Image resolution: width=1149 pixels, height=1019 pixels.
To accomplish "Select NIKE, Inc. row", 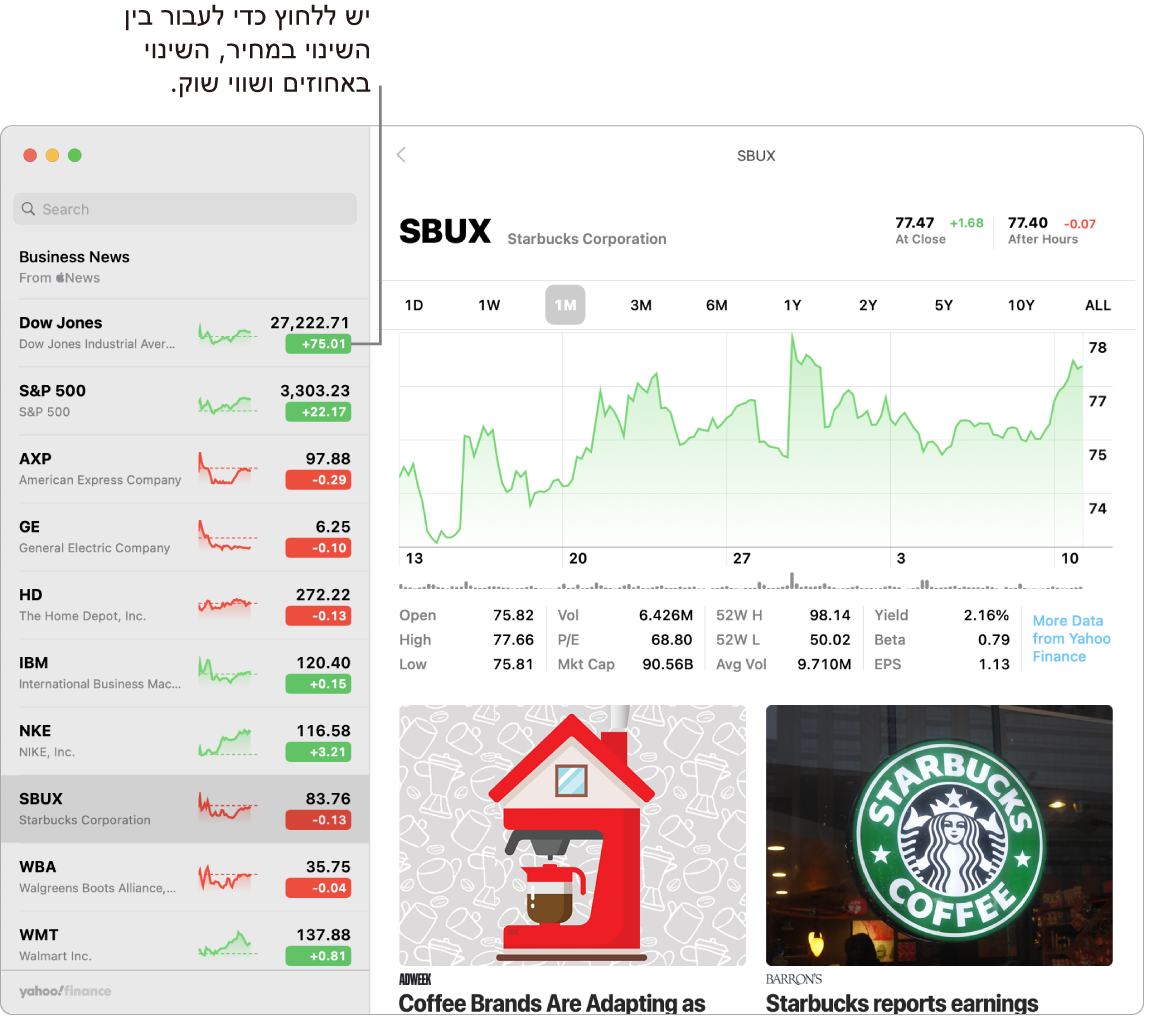I will pos(185,741).
